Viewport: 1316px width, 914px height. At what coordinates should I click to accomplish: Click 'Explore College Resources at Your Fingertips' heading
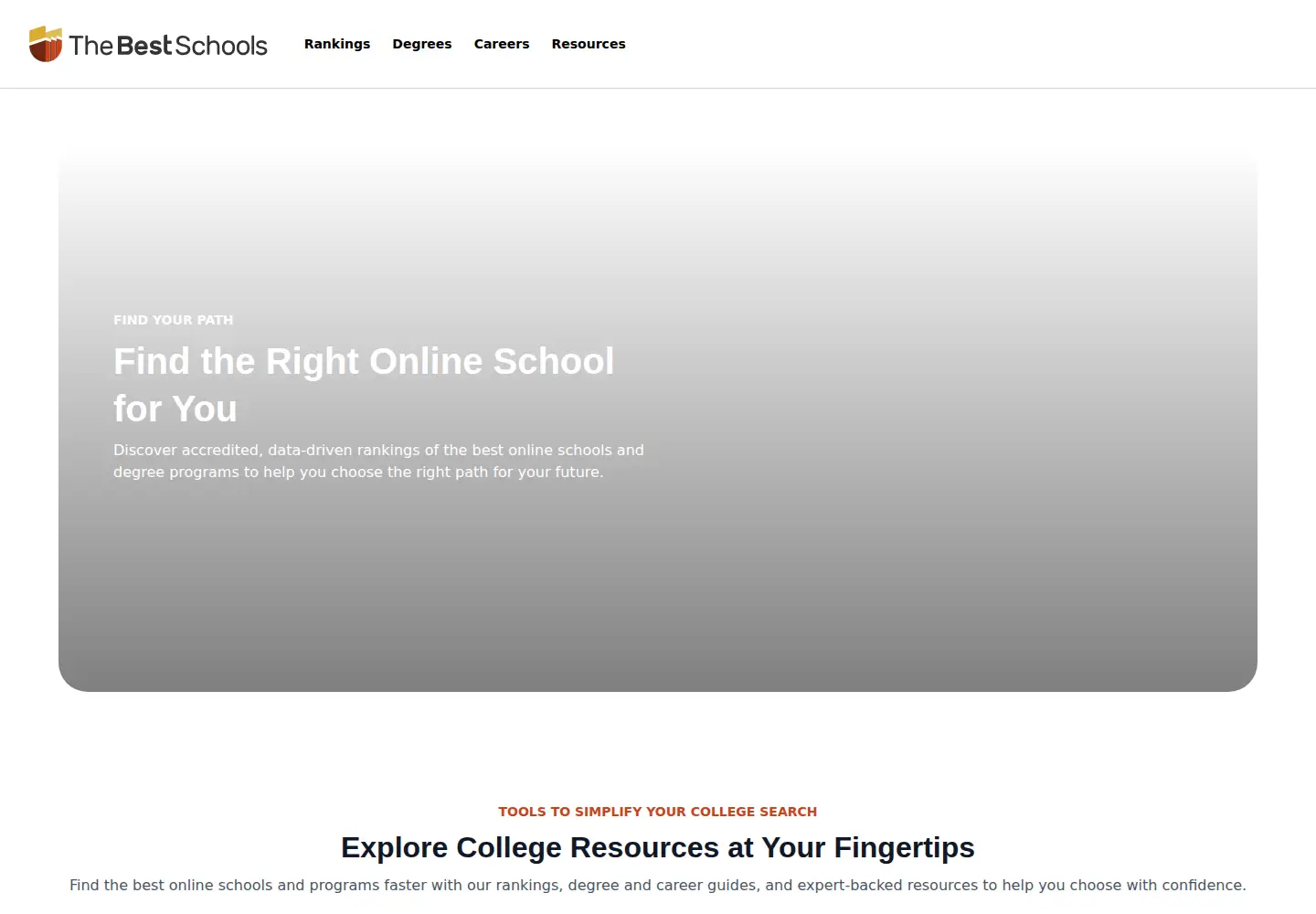[658, 847]
